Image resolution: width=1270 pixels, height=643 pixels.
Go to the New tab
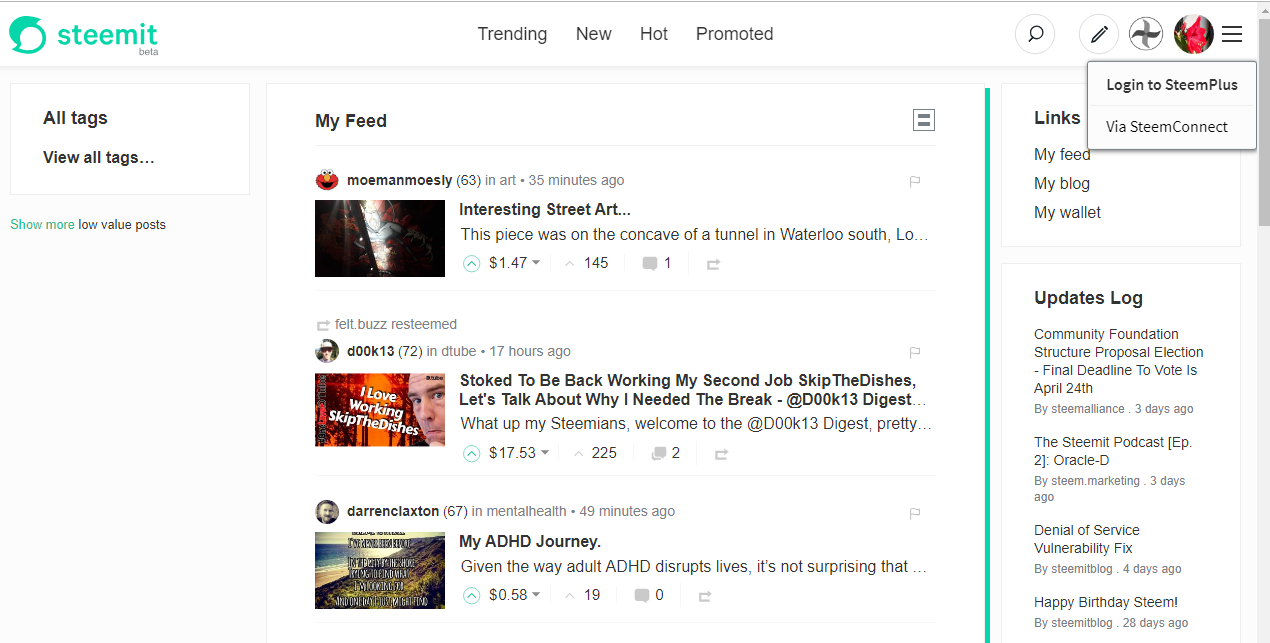(x=593, y=34)
